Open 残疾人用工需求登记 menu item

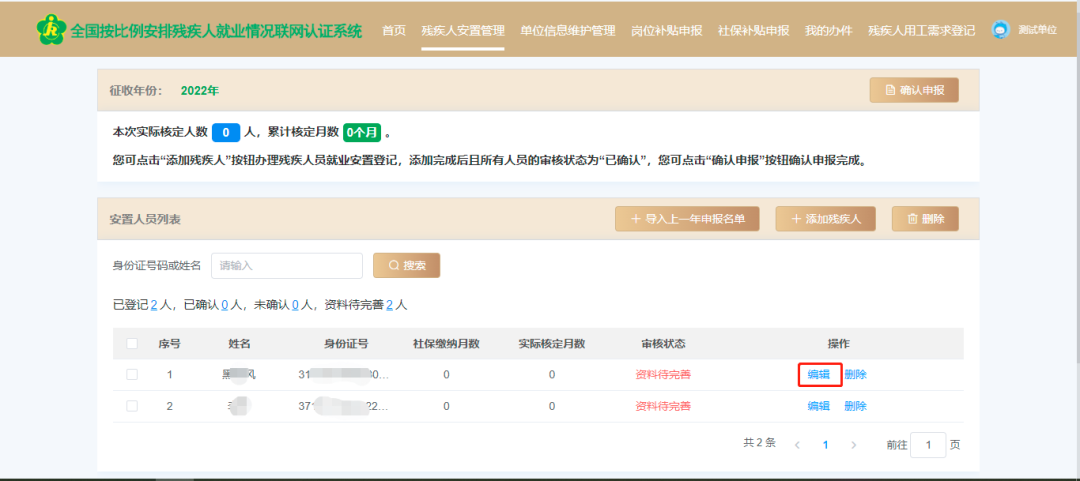point(922,31)
